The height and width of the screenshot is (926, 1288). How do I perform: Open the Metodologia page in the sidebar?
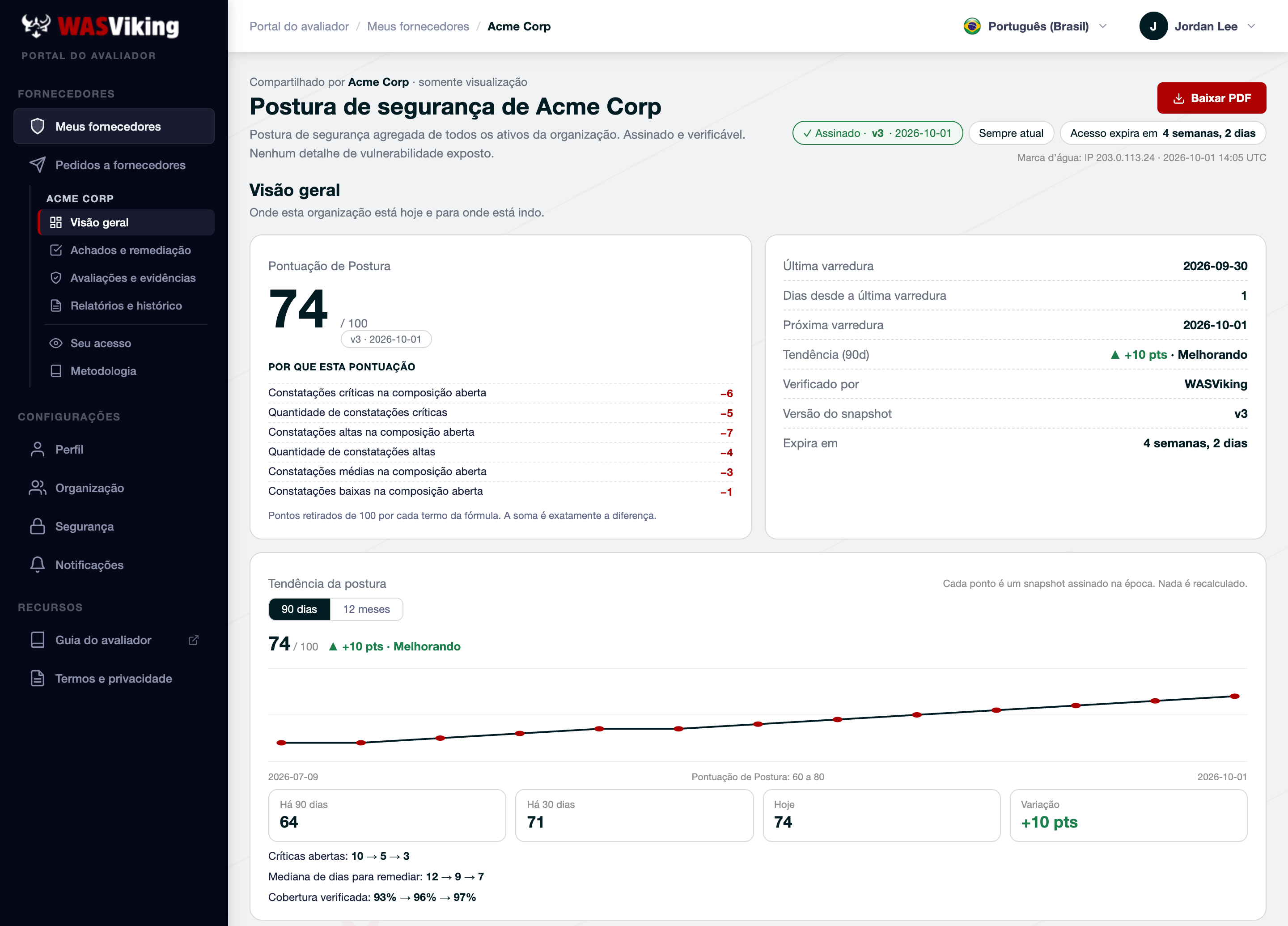(126, 371)
